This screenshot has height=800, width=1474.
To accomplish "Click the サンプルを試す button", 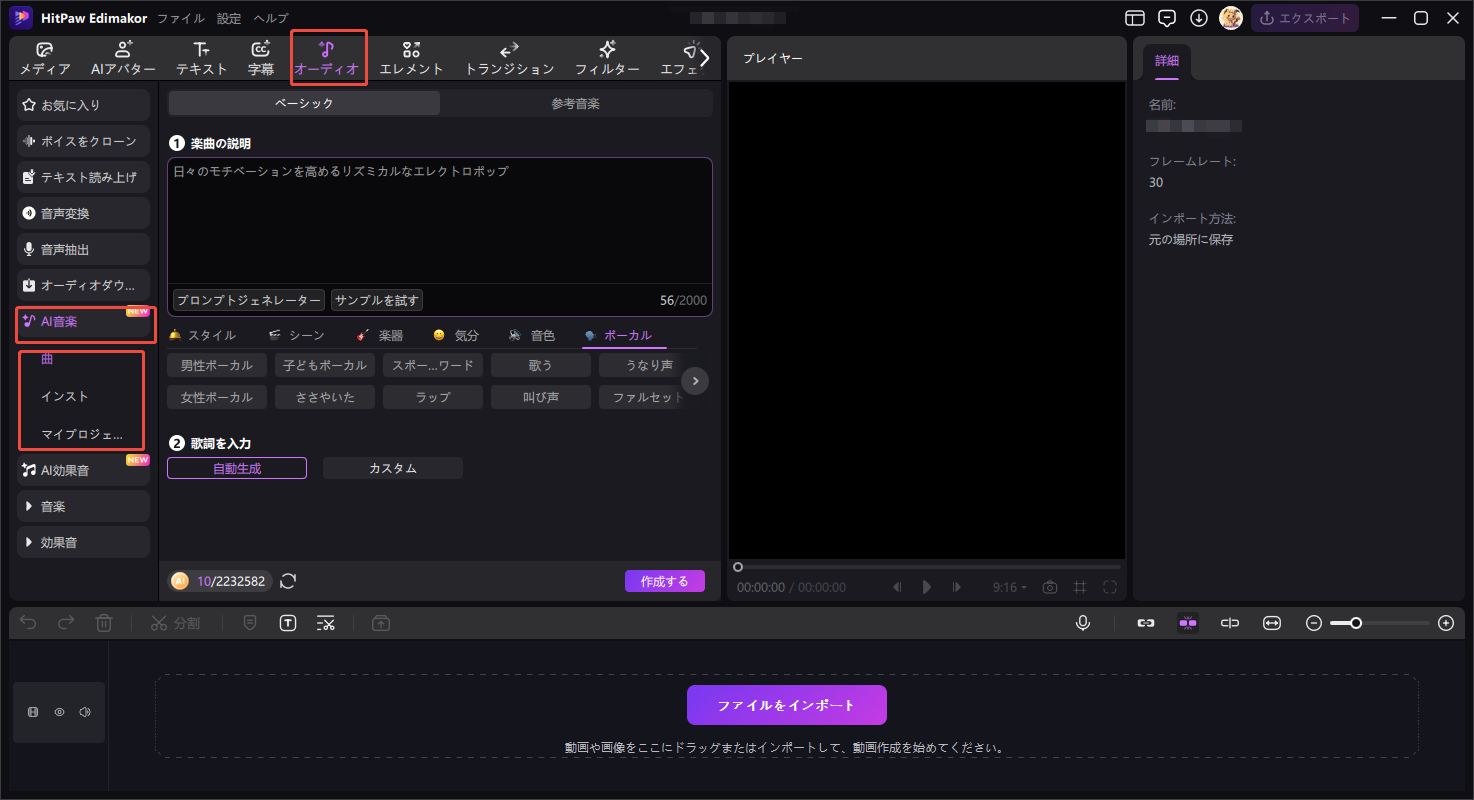I will 377,300.
